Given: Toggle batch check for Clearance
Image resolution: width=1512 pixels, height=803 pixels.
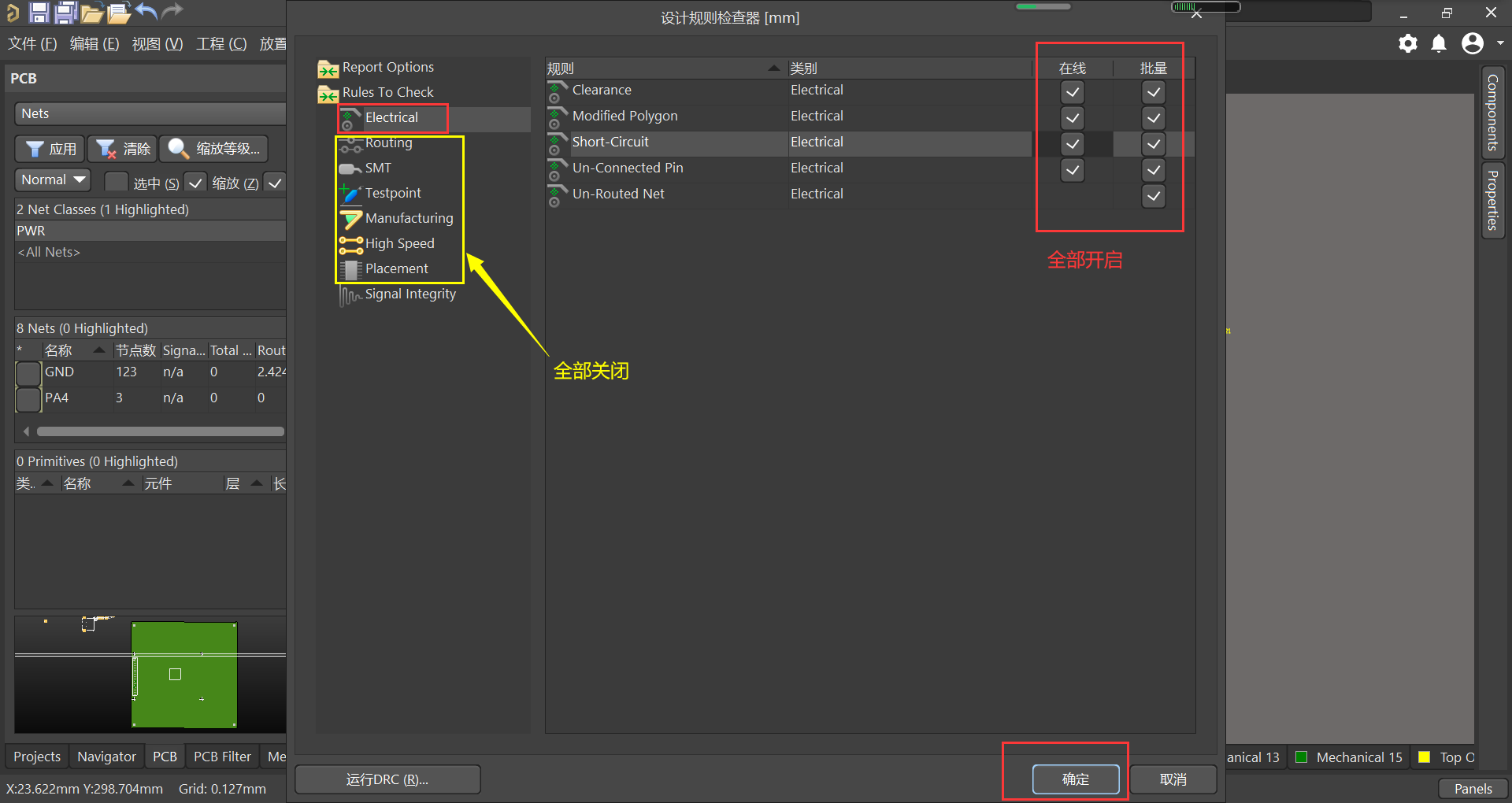Looking at the screenshot, I should [1154, 92].
